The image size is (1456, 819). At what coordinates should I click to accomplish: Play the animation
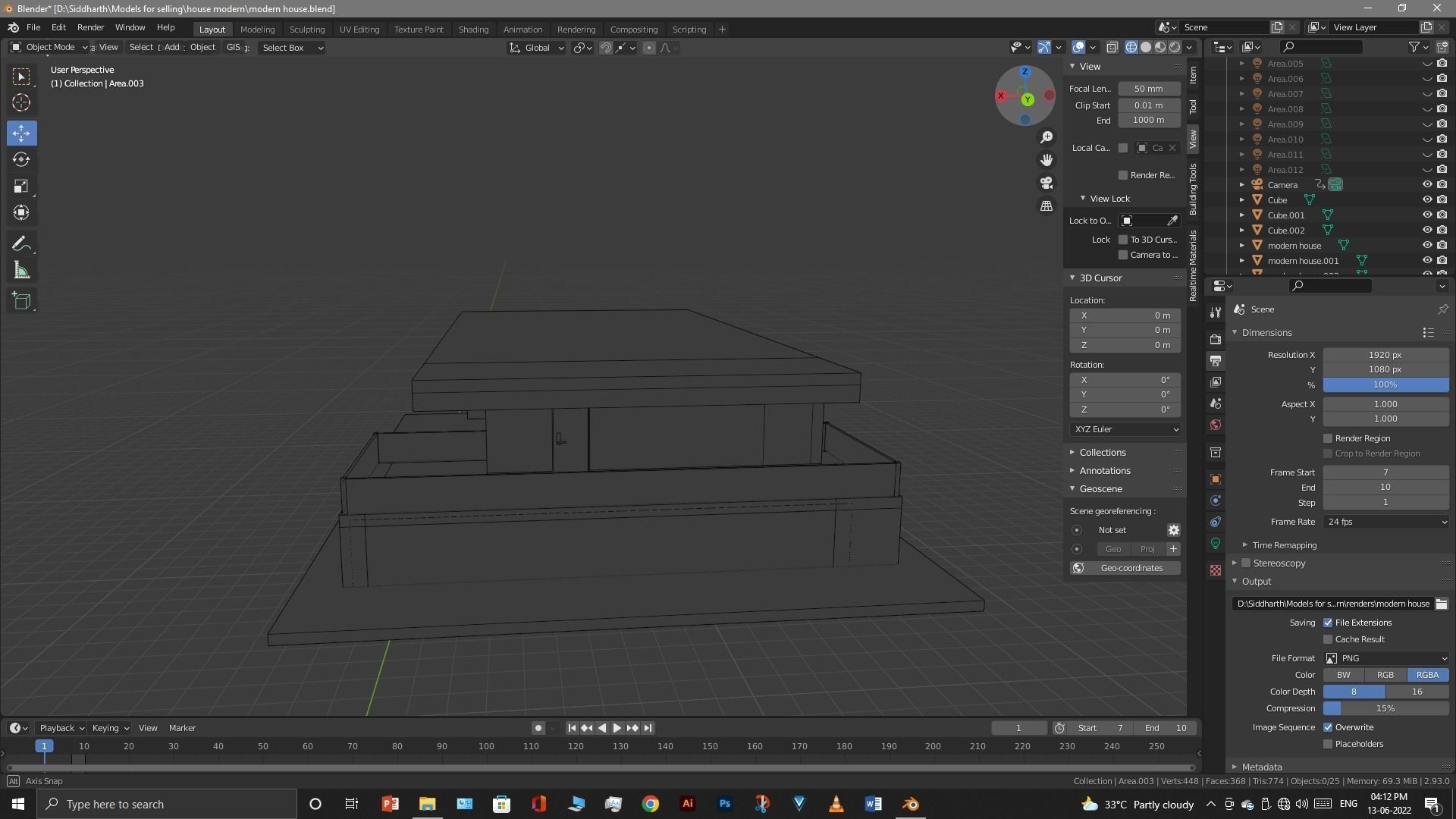pyautogui.click(x=617, y=728)
